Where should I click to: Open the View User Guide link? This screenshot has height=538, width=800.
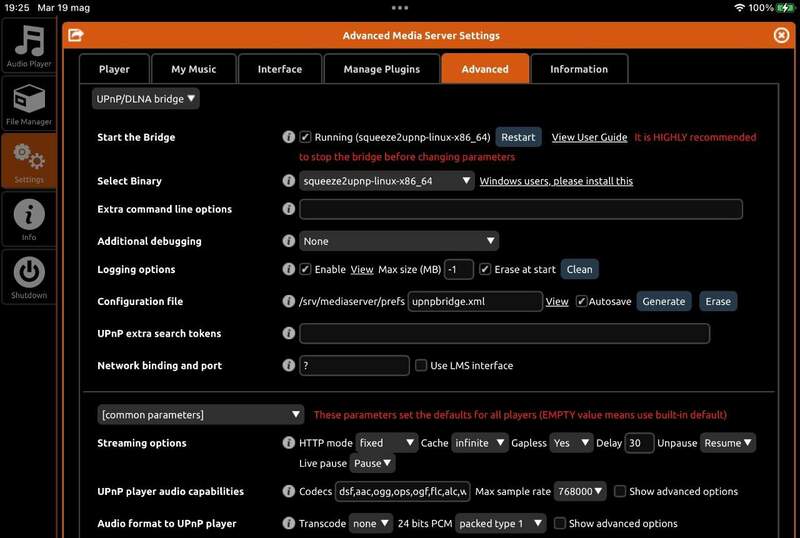point(589,137)
